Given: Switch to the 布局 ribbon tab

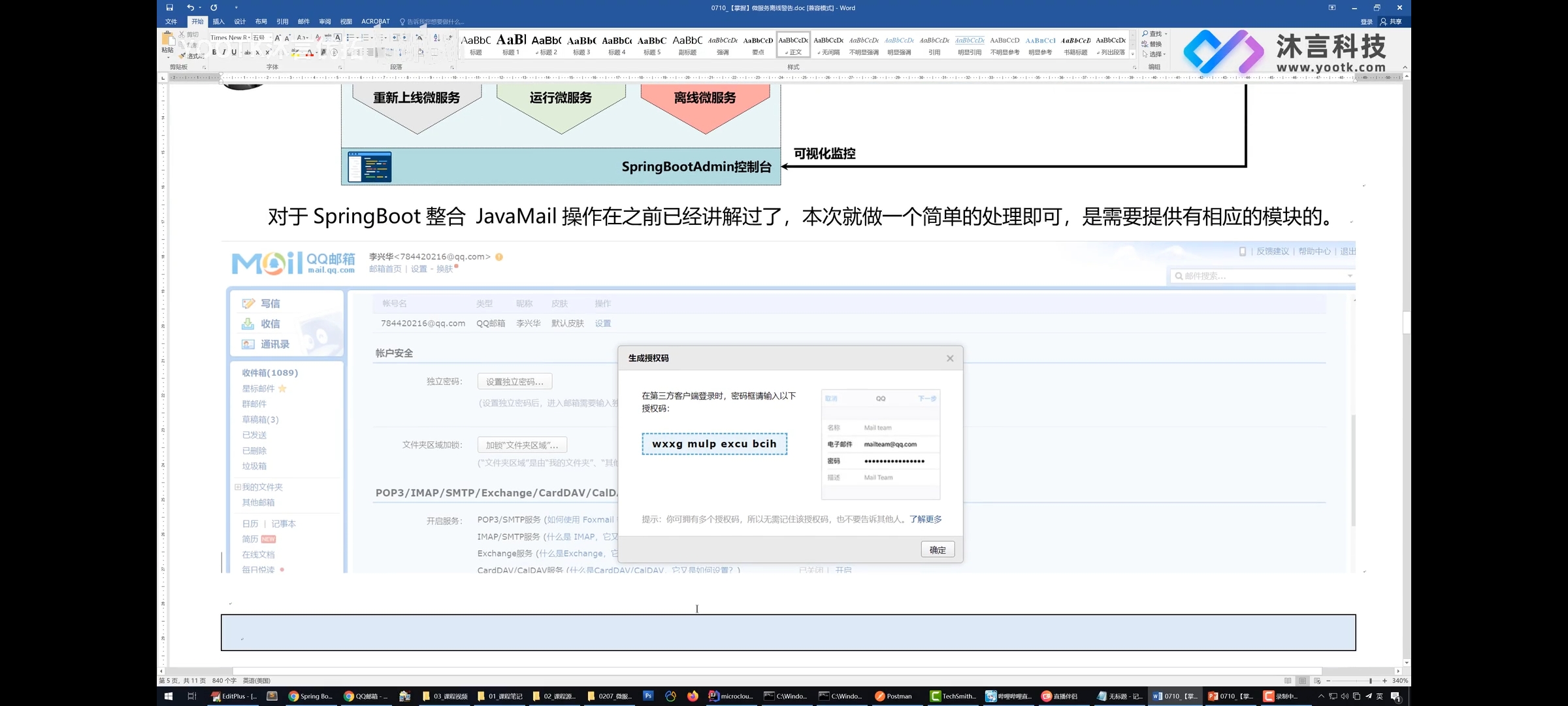Looking at the screenshot, I should click(x=261, y=22).
